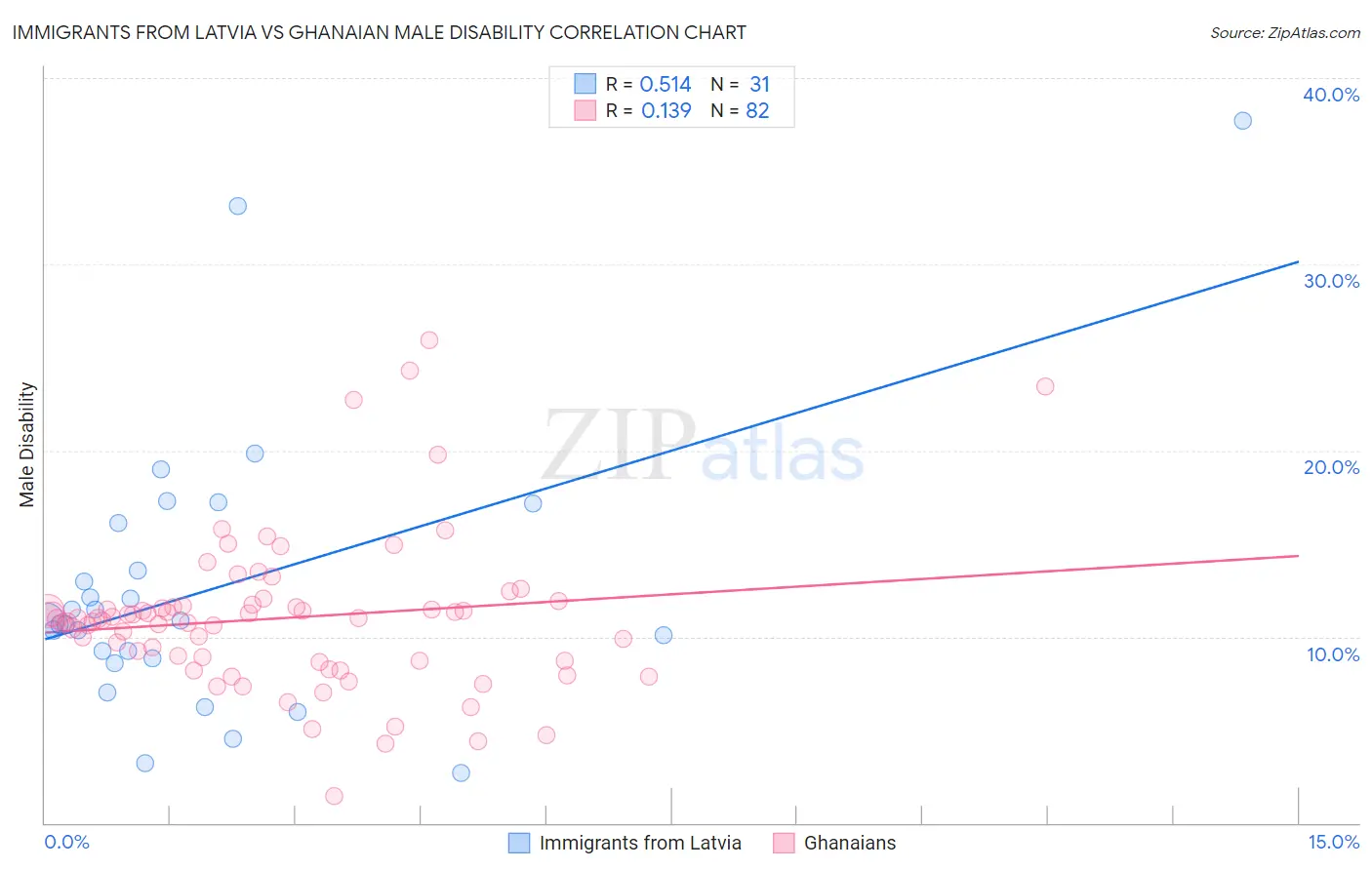Screen dimensions: 1372x870
Task: Select the Ghanaians legend label
Action: coord(850,843)
